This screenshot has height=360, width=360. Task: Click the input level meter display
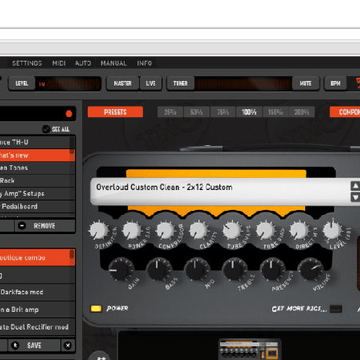pos(68,84)
